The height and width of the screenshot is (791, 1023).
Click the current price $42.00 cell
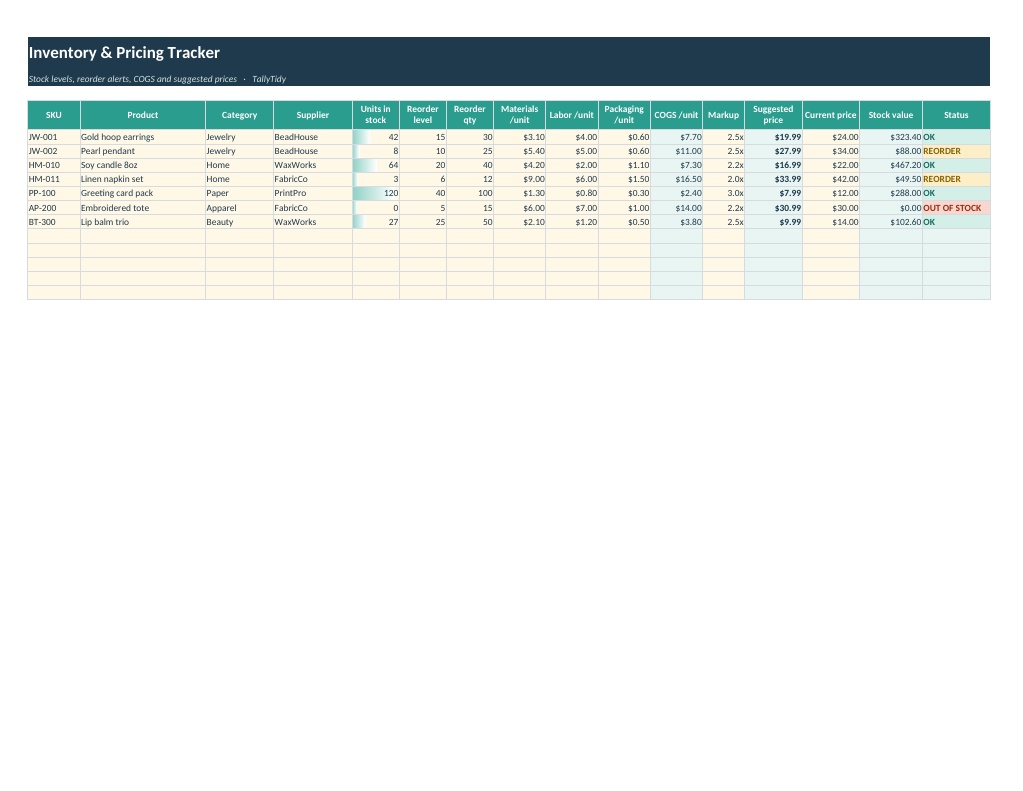(x=831, y=179)
